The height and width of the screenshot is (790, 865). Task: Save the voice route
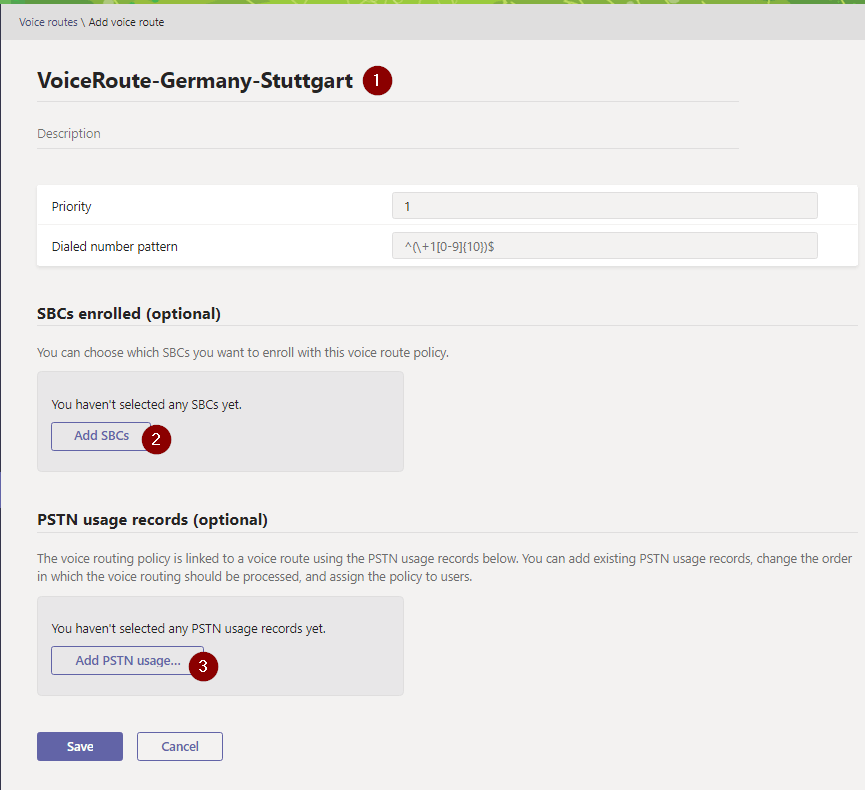[80, 747]
